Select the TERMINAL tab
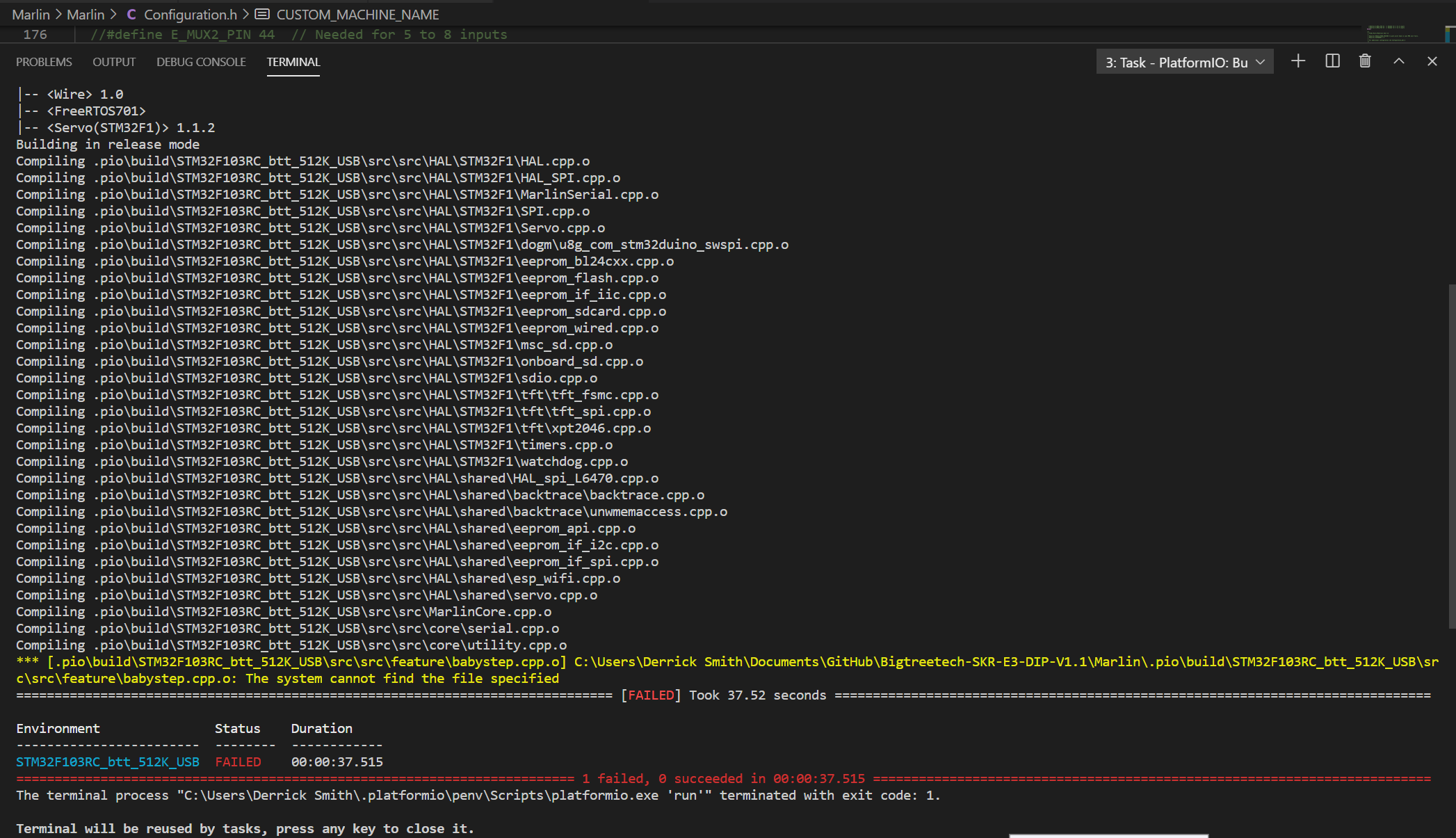 pyautogui.click(x=293, y=62)
